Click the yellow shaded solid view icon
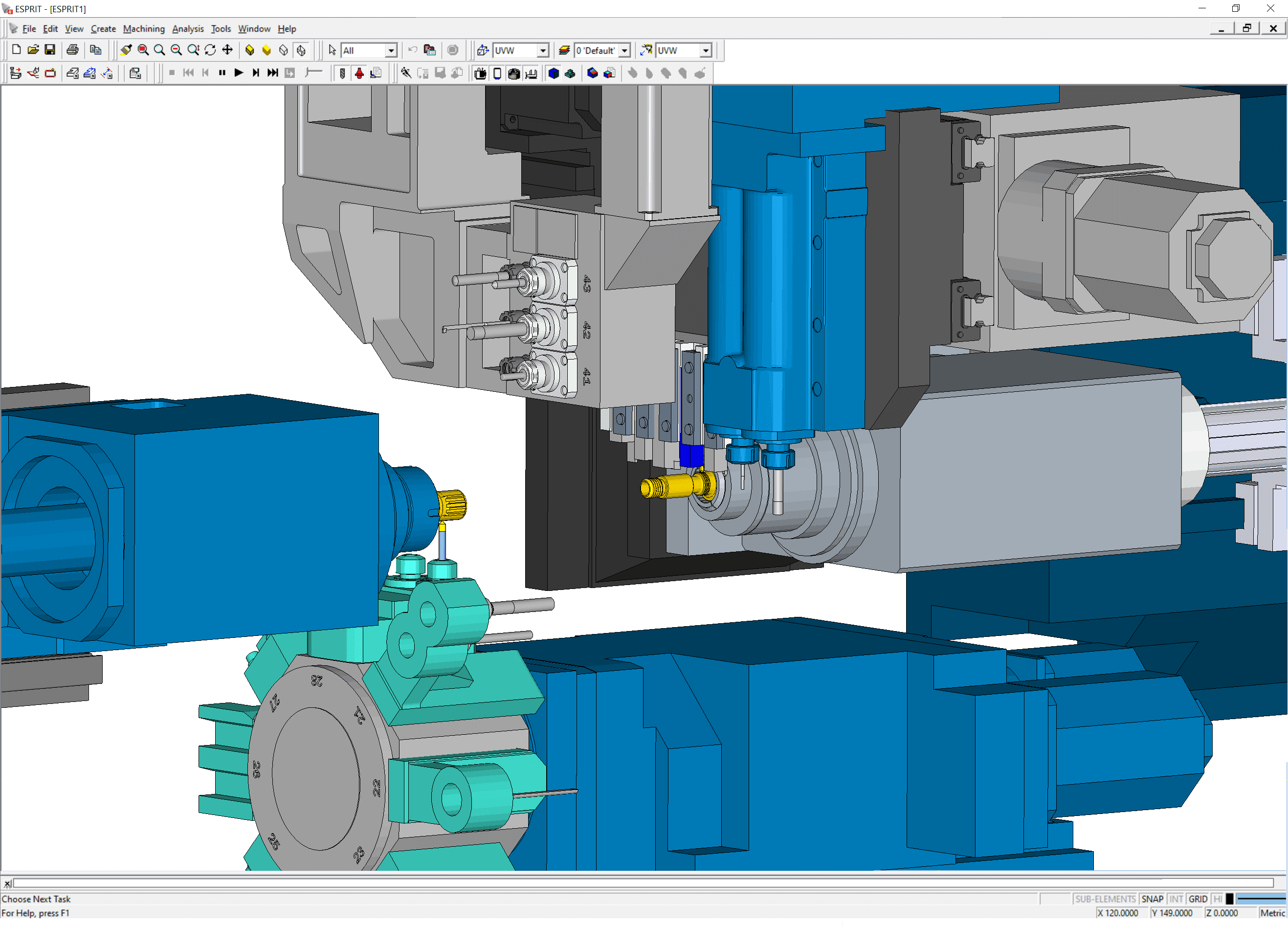Screen dimensions: 1288x927 click(266, 50)
